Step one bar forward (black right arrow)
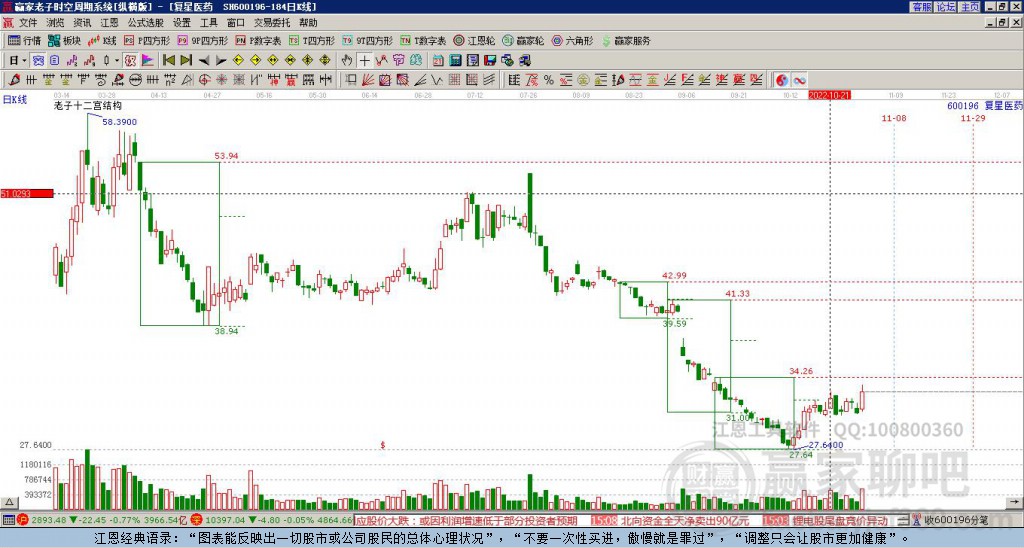This screenshot has width=1024, height=548. (221, 60)
